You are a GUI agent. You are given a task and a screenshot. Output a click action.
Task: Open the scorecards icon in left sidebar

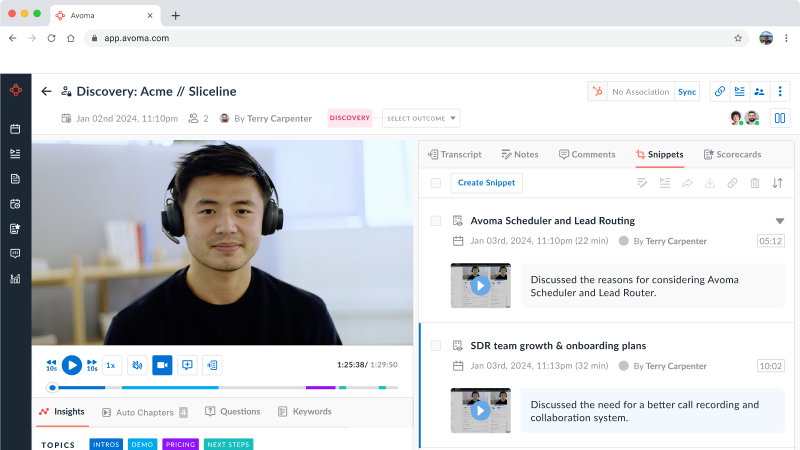[15, 229]
